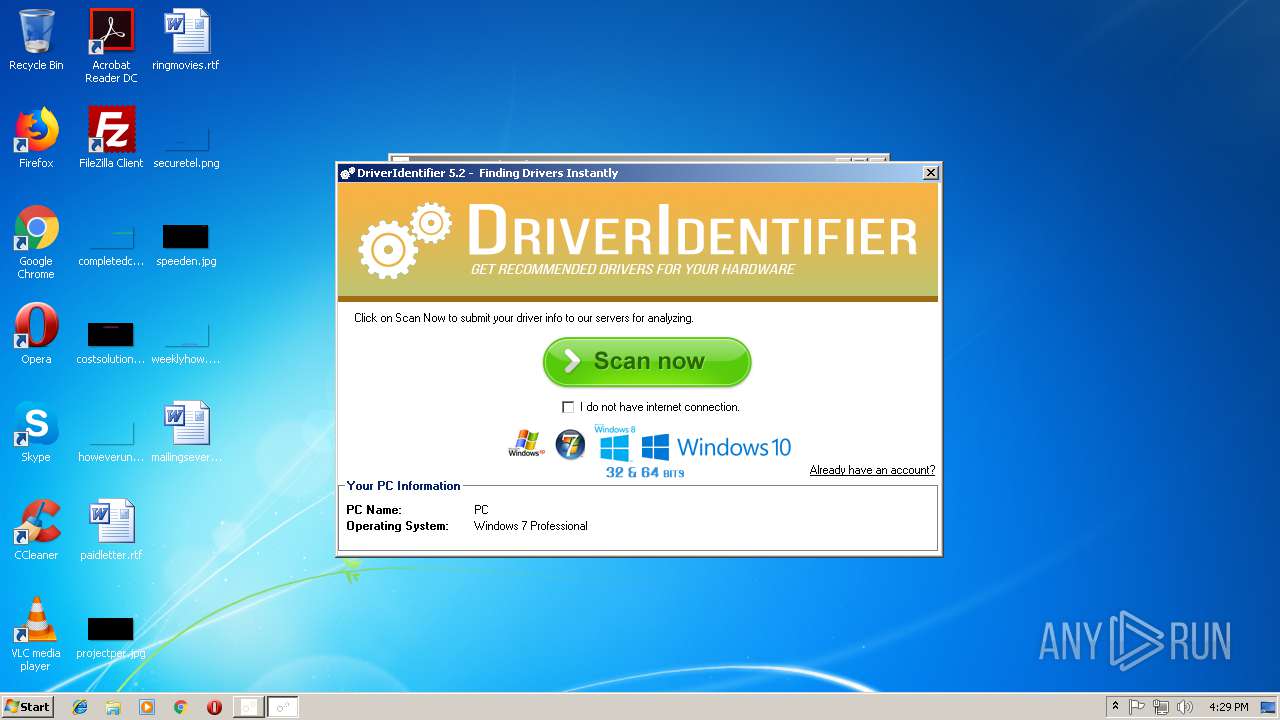Open Internet Explorer from the taskbar
Image resolution: width=1280 pixels, height=720 pixels.
[x=80, y=706]
